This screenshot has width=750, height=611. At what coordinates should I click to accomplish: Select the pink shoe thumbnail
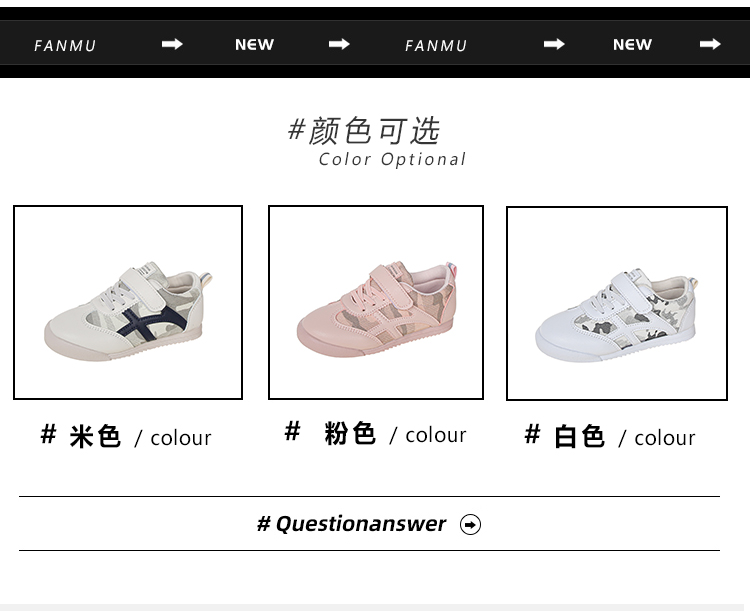(x=376, y=302)
